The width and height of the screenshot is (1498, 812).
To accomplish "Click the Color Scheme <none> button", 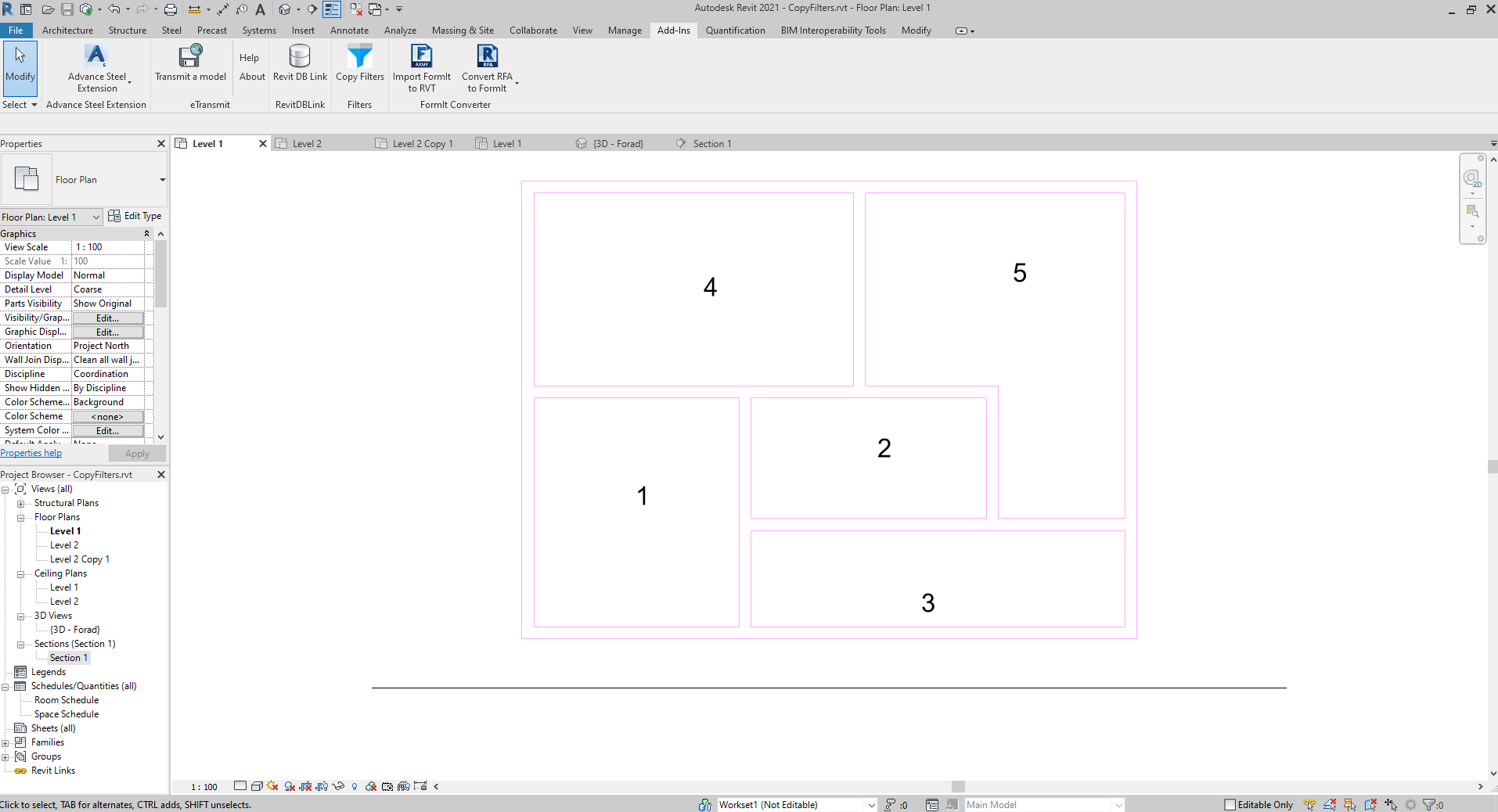I will [x=108, y=416].
